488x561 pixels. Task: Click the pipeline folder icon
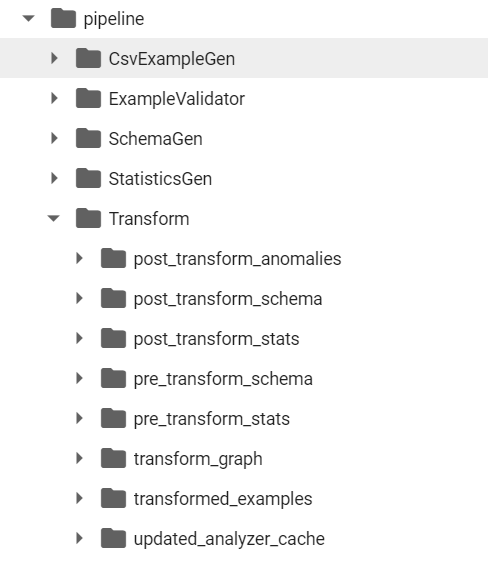point(63,18)
